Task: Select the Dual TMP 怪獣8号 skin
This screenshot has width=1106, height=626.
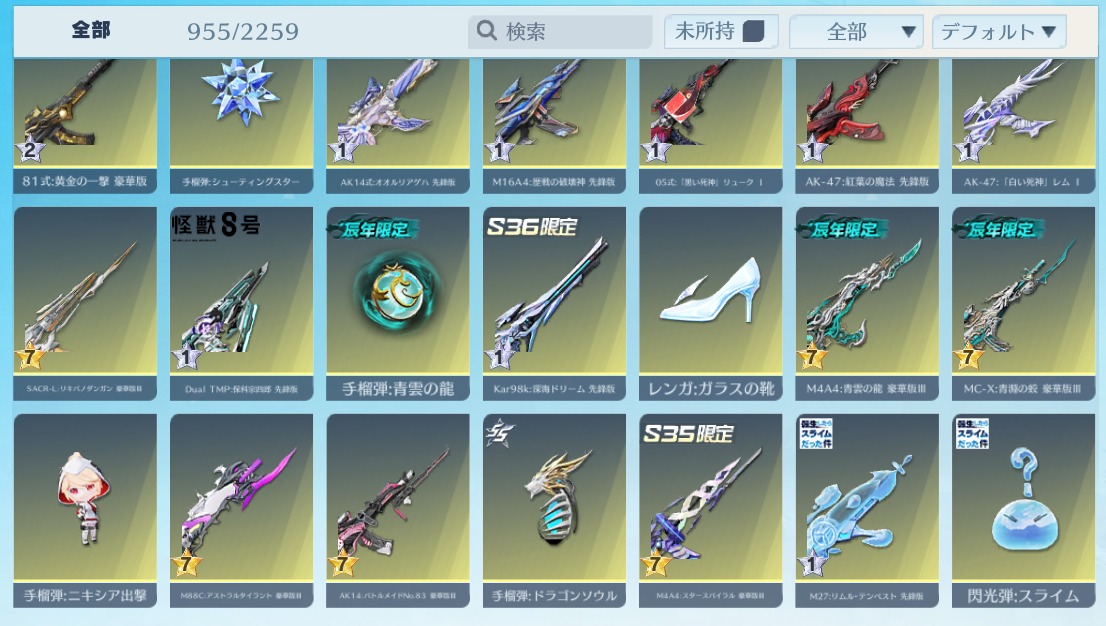Action: coord(241,303)
